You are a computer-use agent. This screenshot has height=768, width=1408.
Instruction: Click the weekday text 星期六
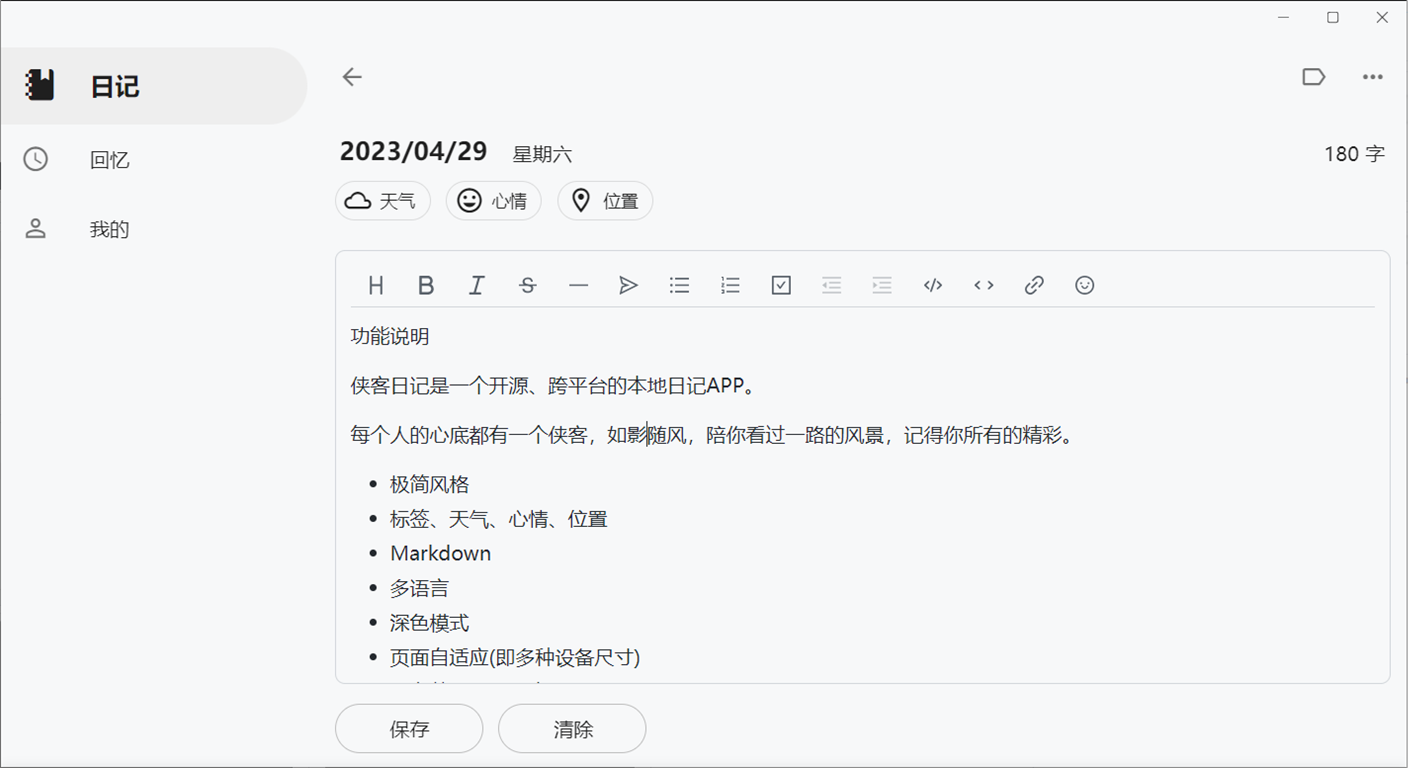tap(542, 155)
